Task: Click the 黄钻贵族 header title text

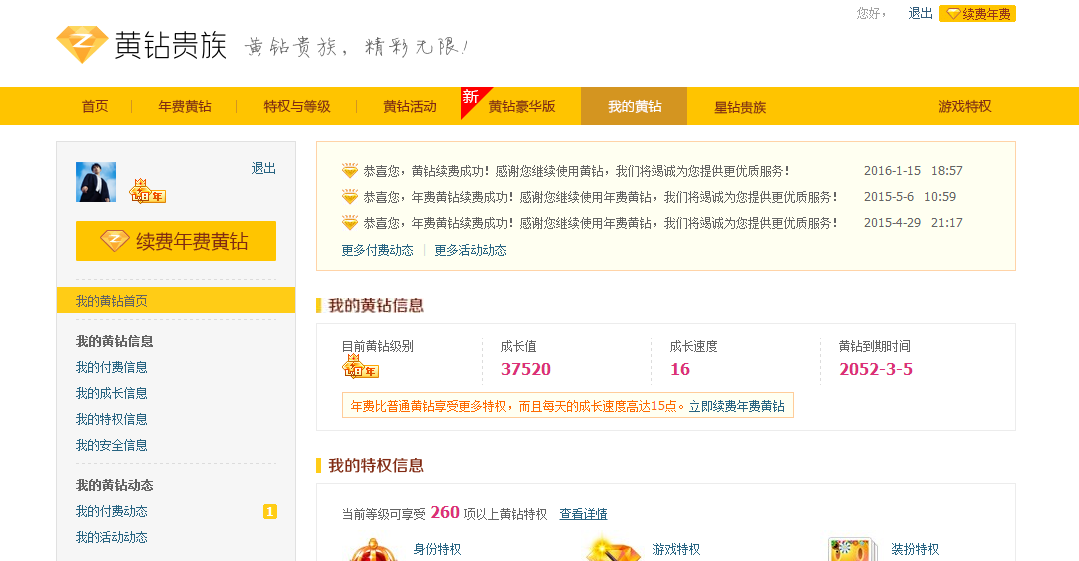Action: pyautogui.click(x=170, y=45)
